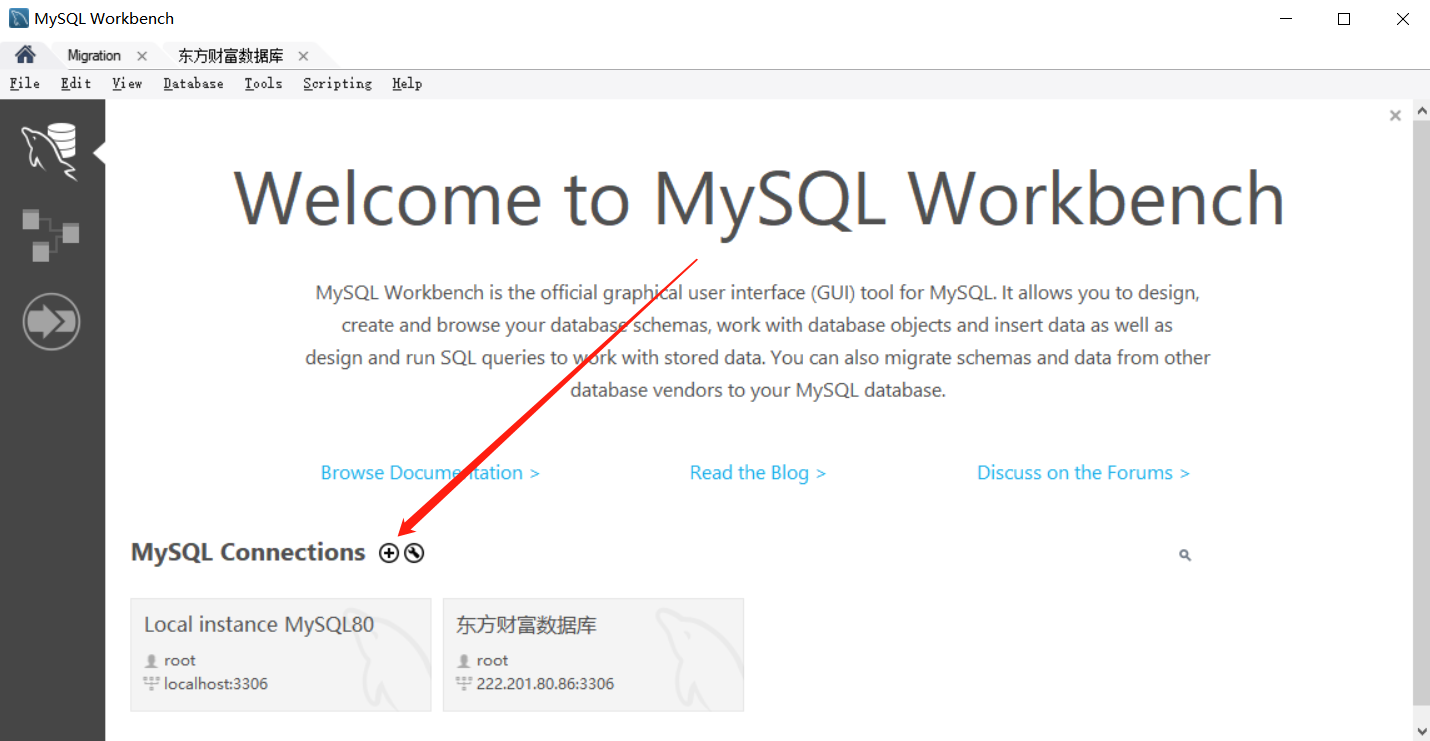The width and height of the screenshot is (1430, 741).
Task: Switch to the Migration tab
Action: click(x=94, y=56)
